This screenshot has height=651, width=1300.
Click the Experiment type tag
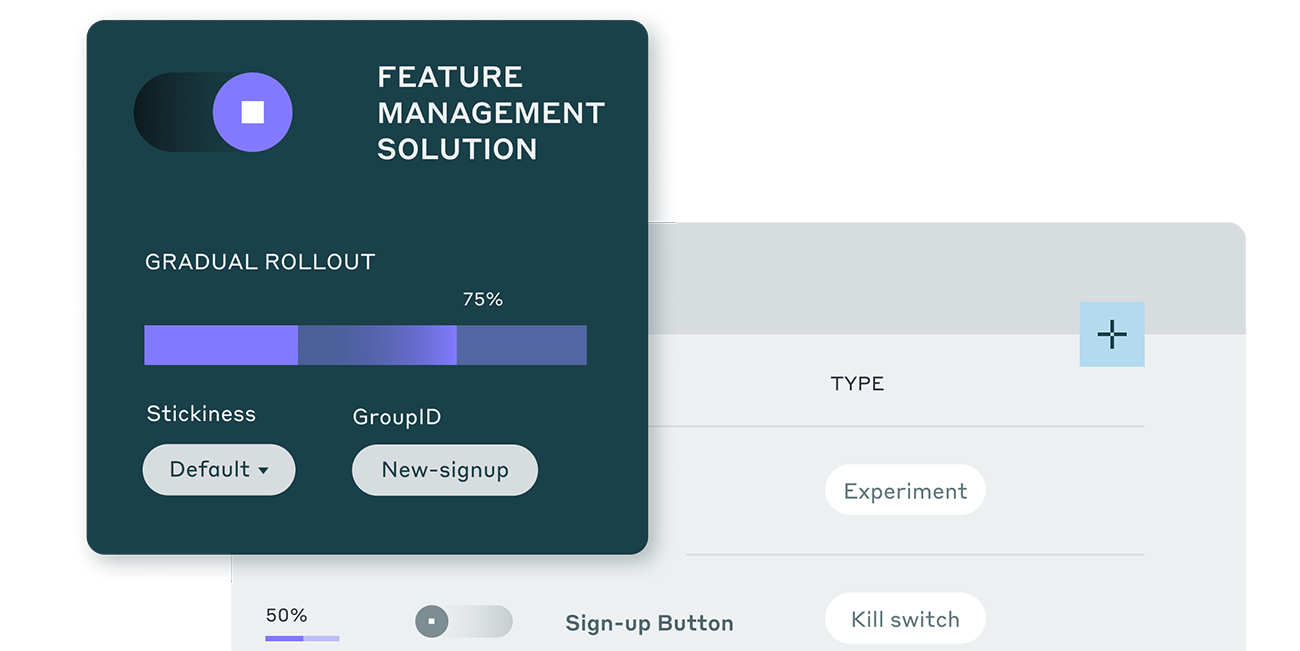tap(905, 491)
